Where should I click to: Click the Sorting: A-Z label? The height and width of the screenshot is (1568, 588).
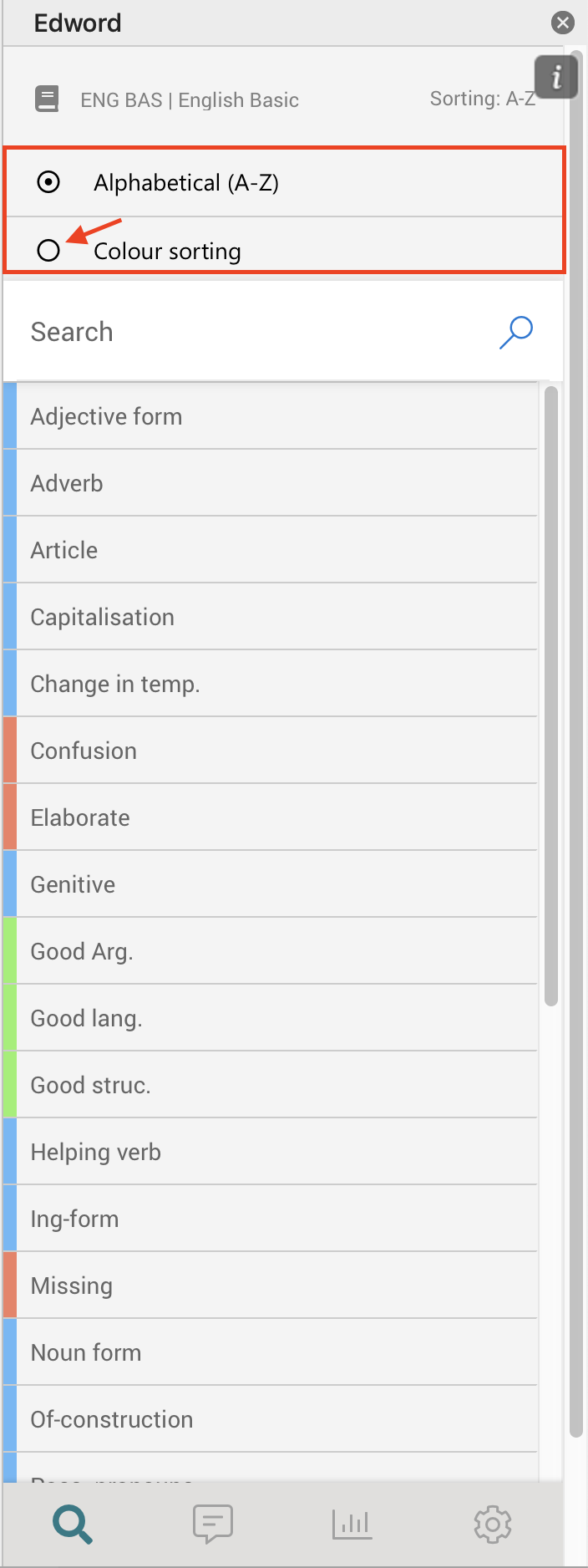(x=482, y=99)
